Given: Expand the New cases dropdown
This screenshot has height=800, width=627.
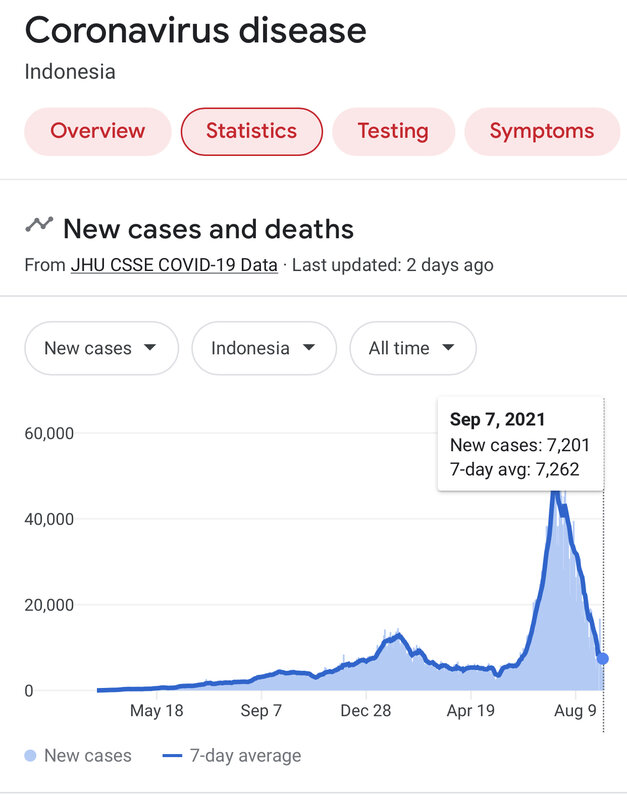Looking at the screenshot, I should click(x=101, y=348).
